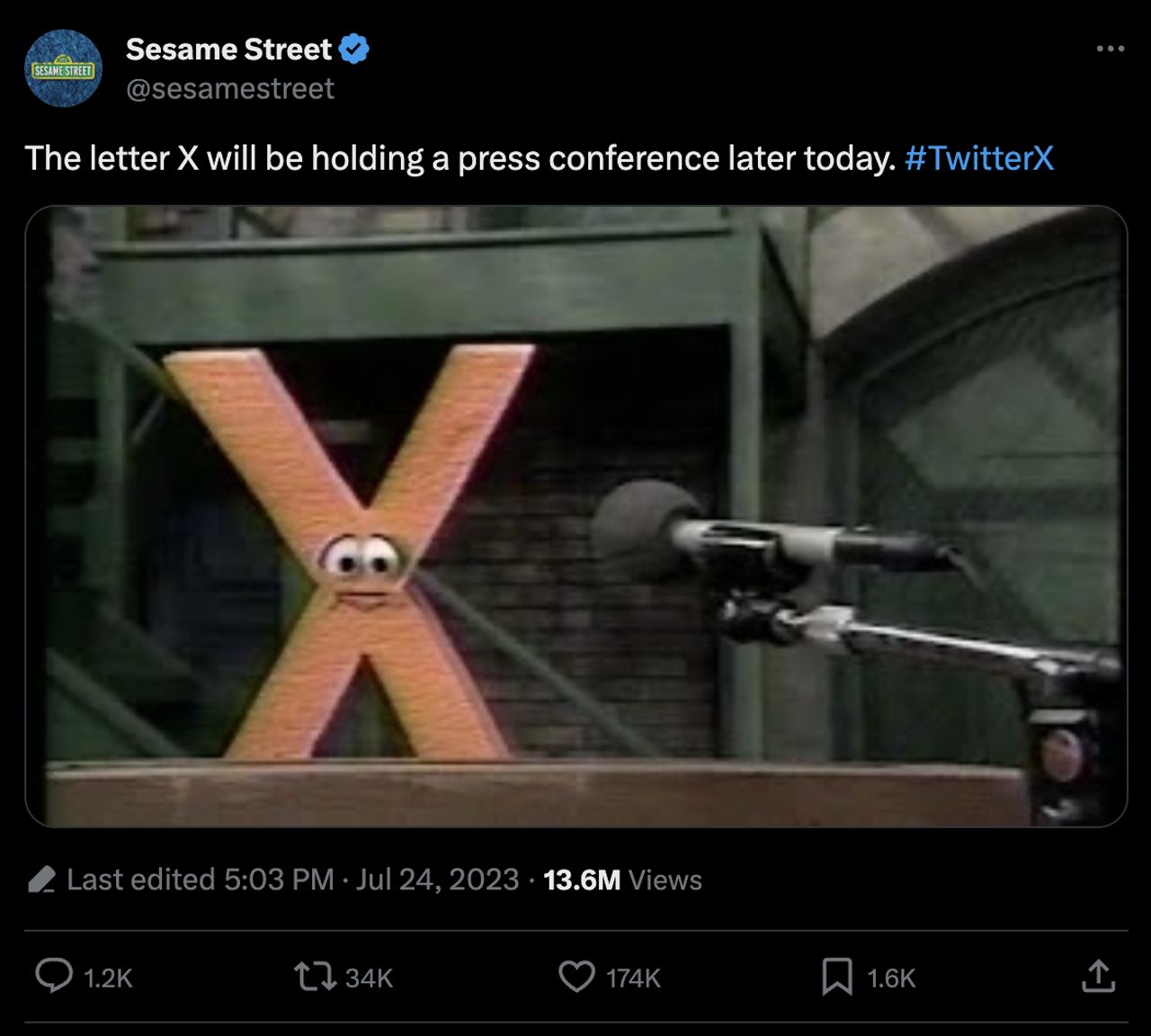Click the edit pencil icon

pos(42,880)
